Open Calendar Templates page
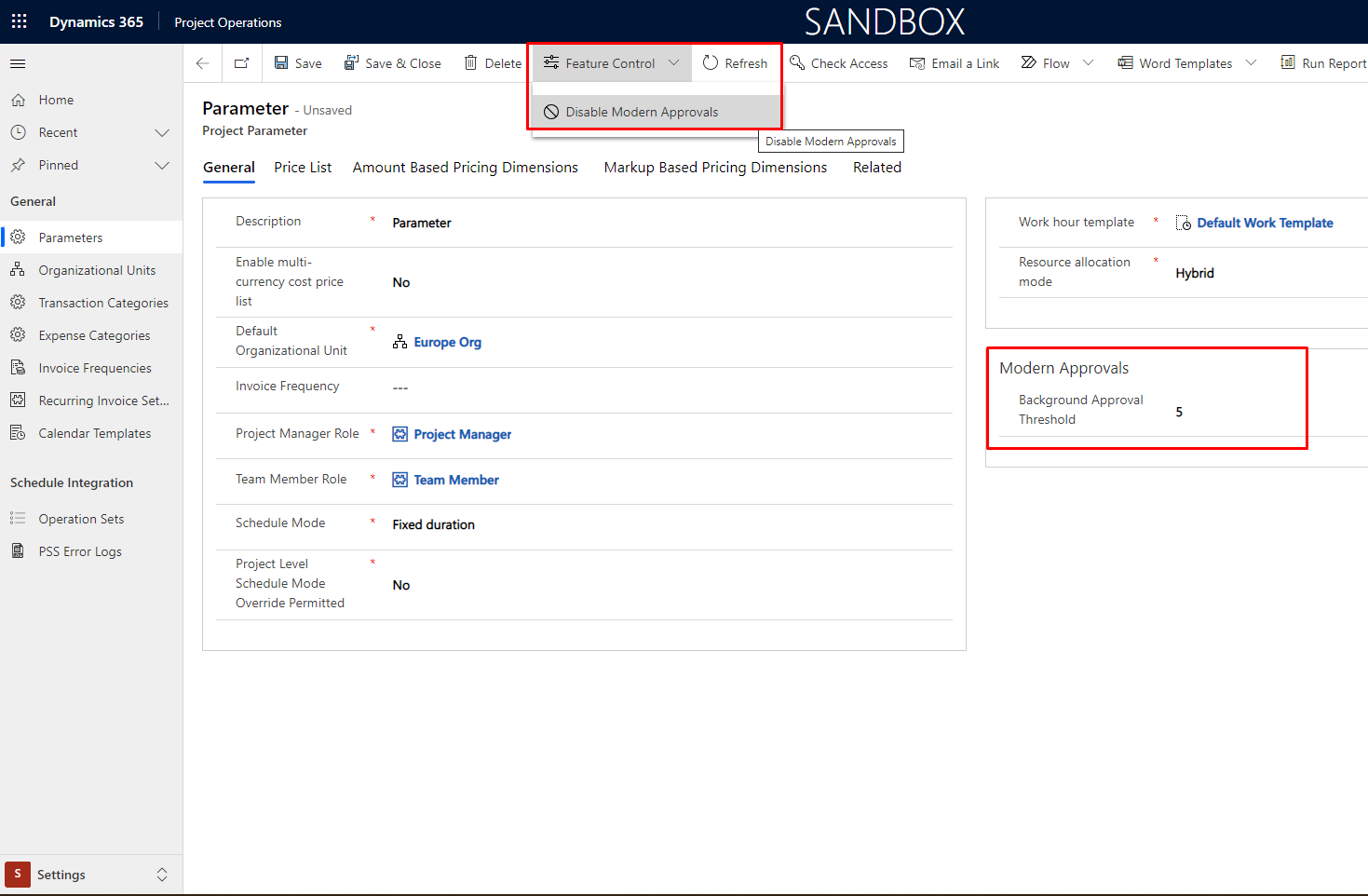 coord(91,433)
